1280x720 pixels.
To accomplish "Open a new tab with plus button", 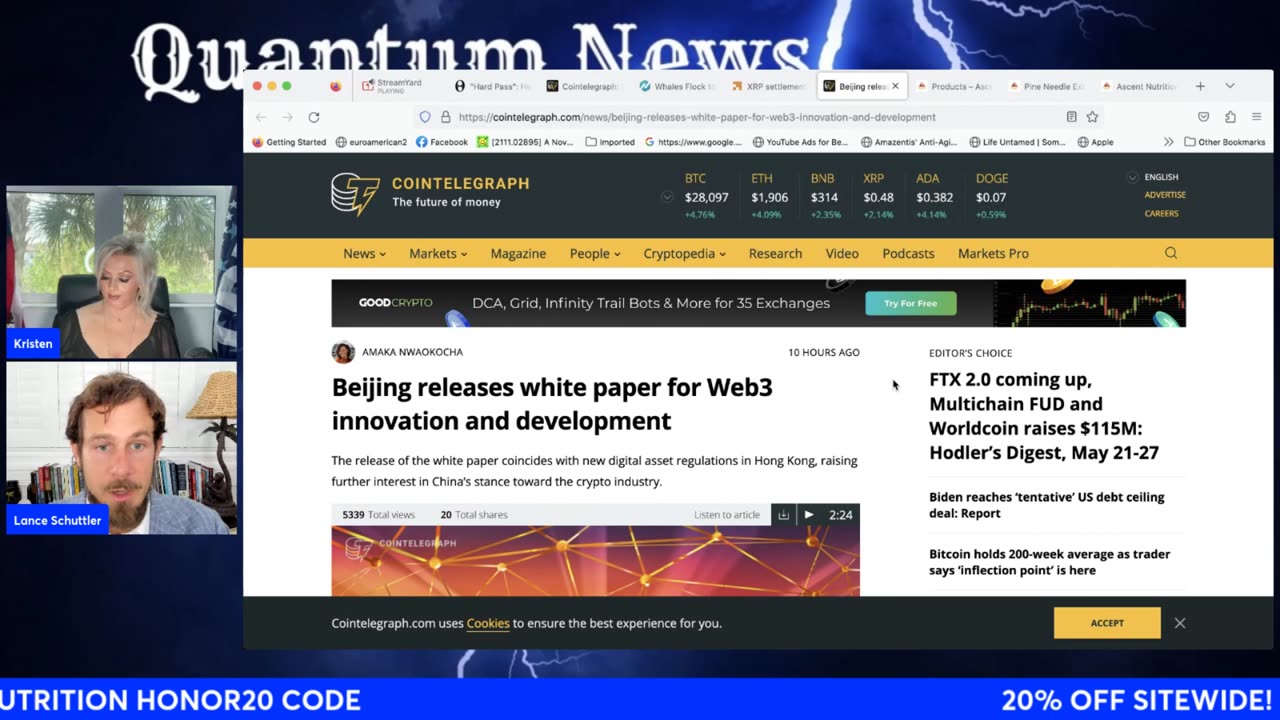I will click(1200, 86).
